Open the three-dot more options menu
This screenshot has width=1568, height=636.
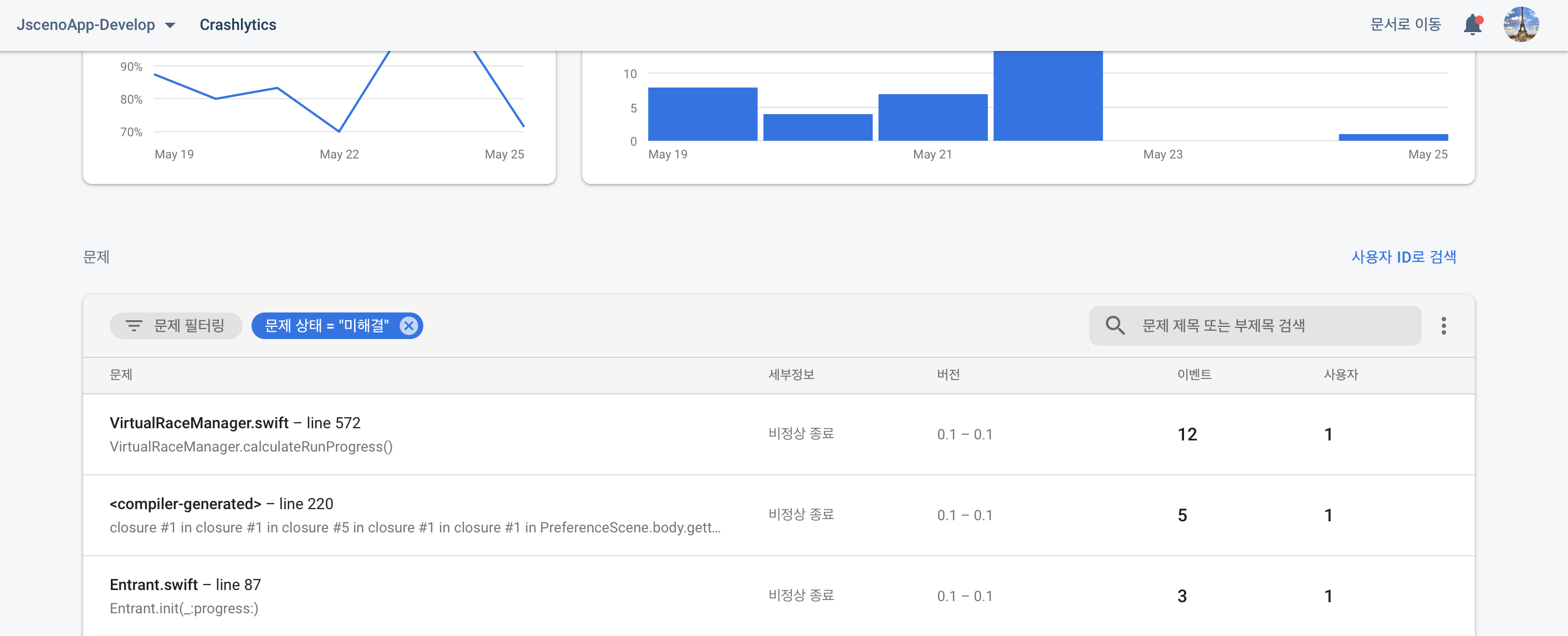click(x=1443, y=326)
